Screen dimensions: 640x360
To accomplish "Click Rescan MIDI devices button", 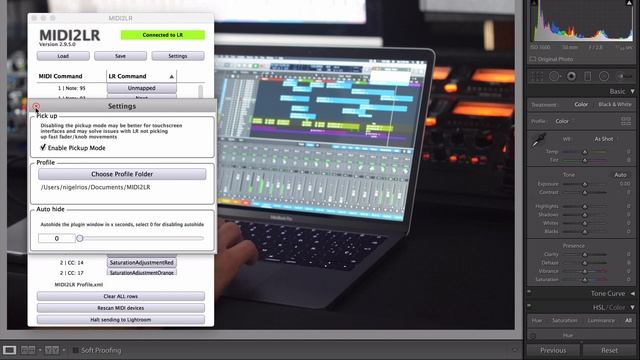I will (121, 308).
